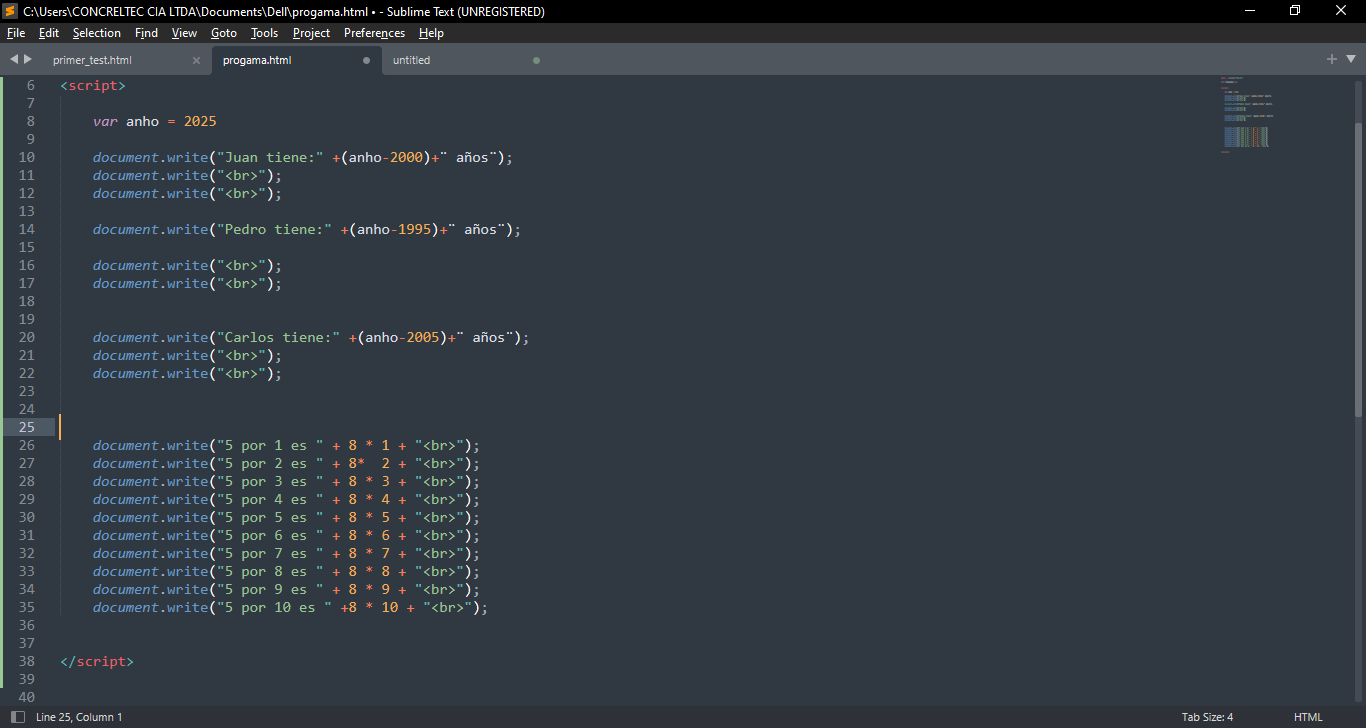The width and height of the screenshot is (1366, 728).
Task: Open the Tab Size: 4 selector
Action: pyautogui.click(x=1207, y=717)
